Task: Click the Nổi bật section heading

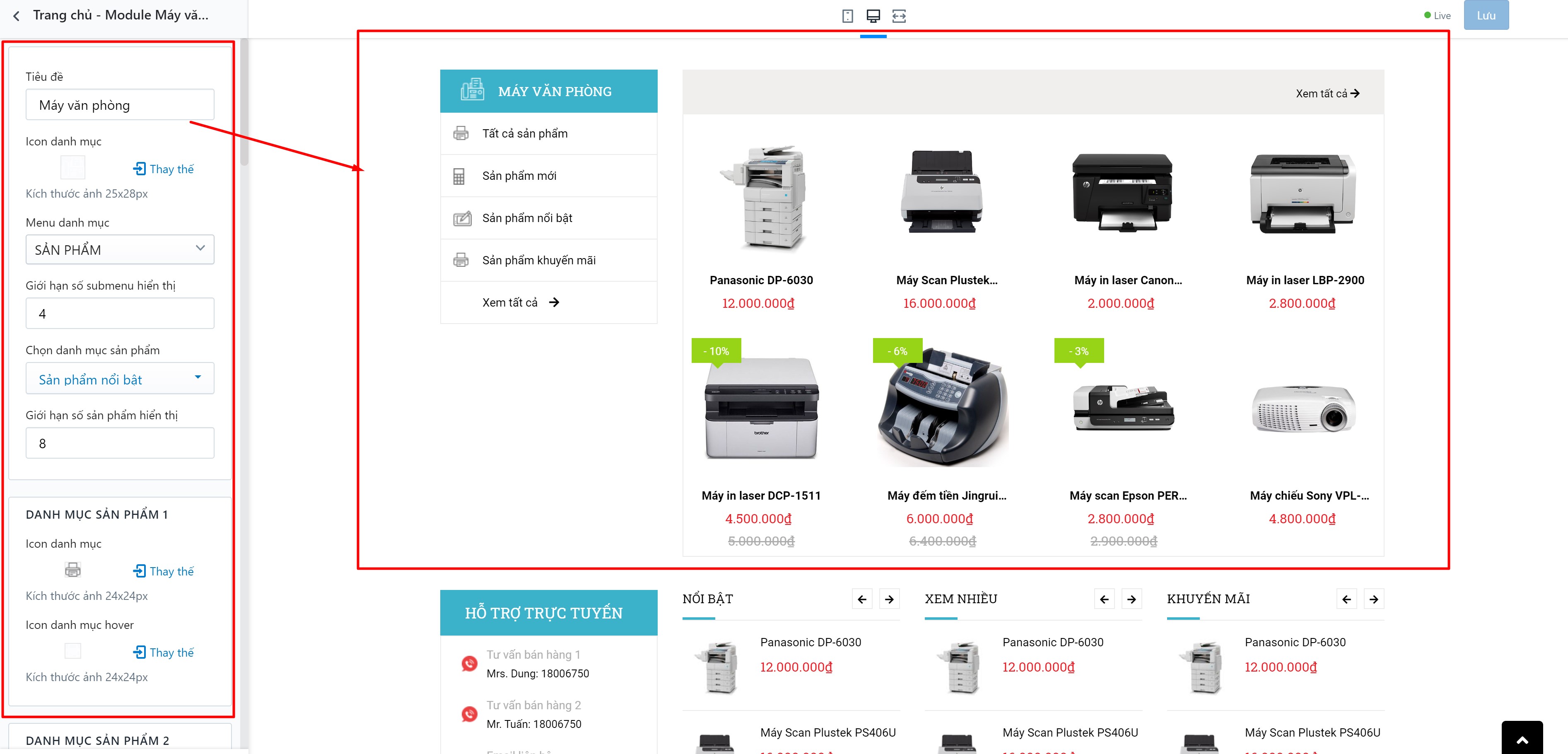Action: point(707,599)
